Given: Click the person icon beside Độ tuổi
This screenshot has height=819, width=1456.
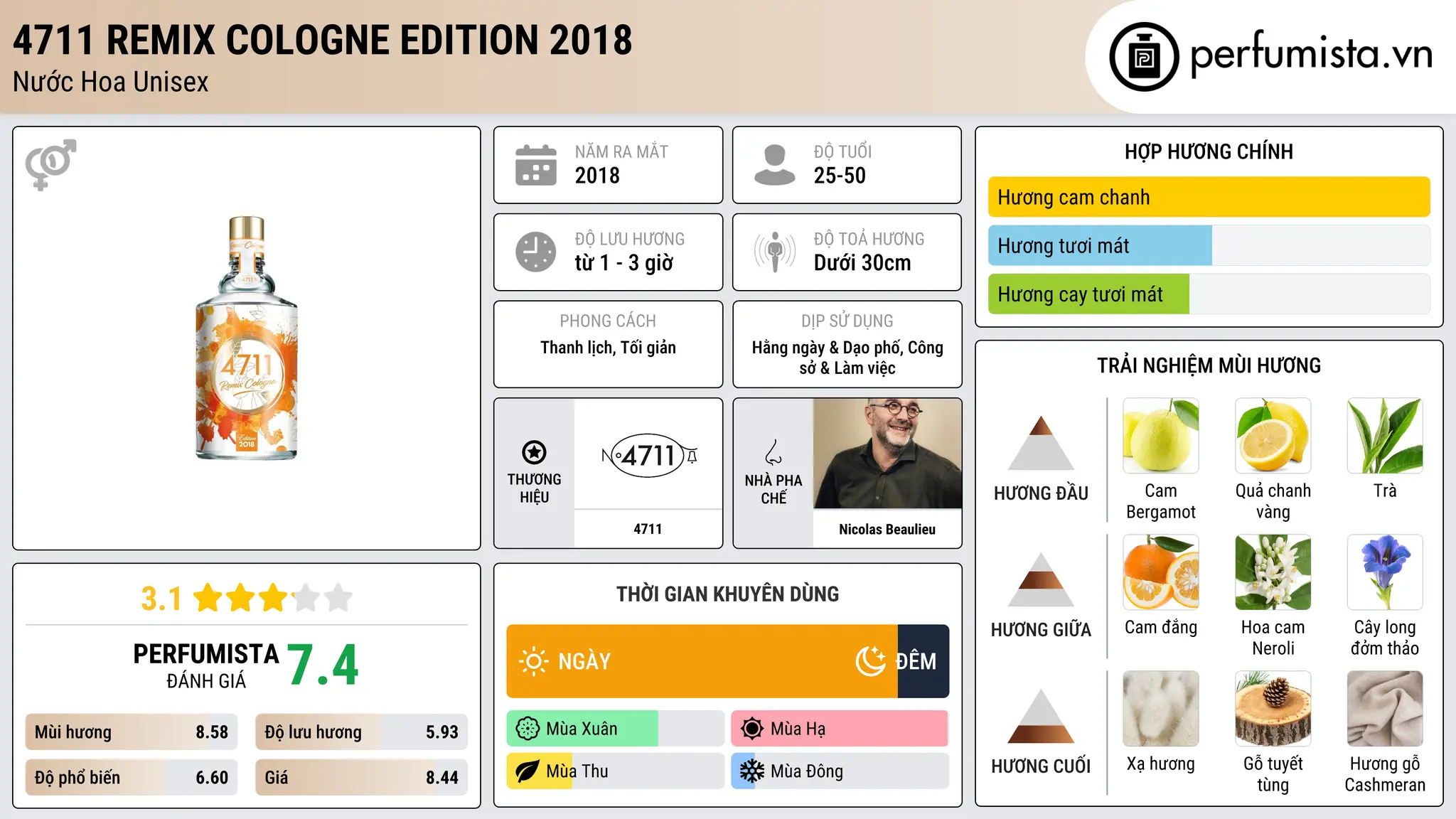Looking at the screenshot, I should (774, 165).
